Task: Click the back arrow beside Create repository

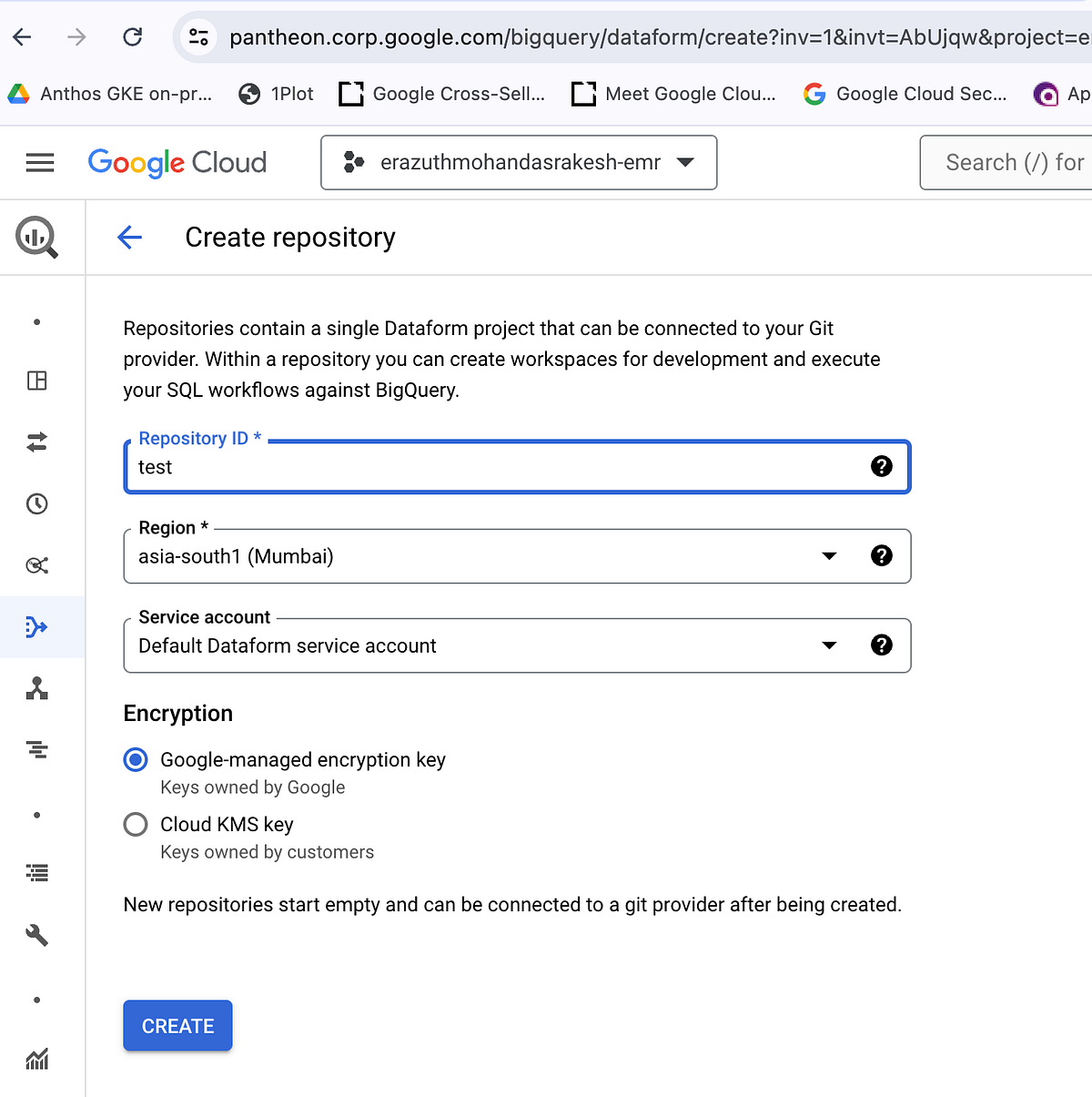Action: pyautogui.click(x=129, y=237)
